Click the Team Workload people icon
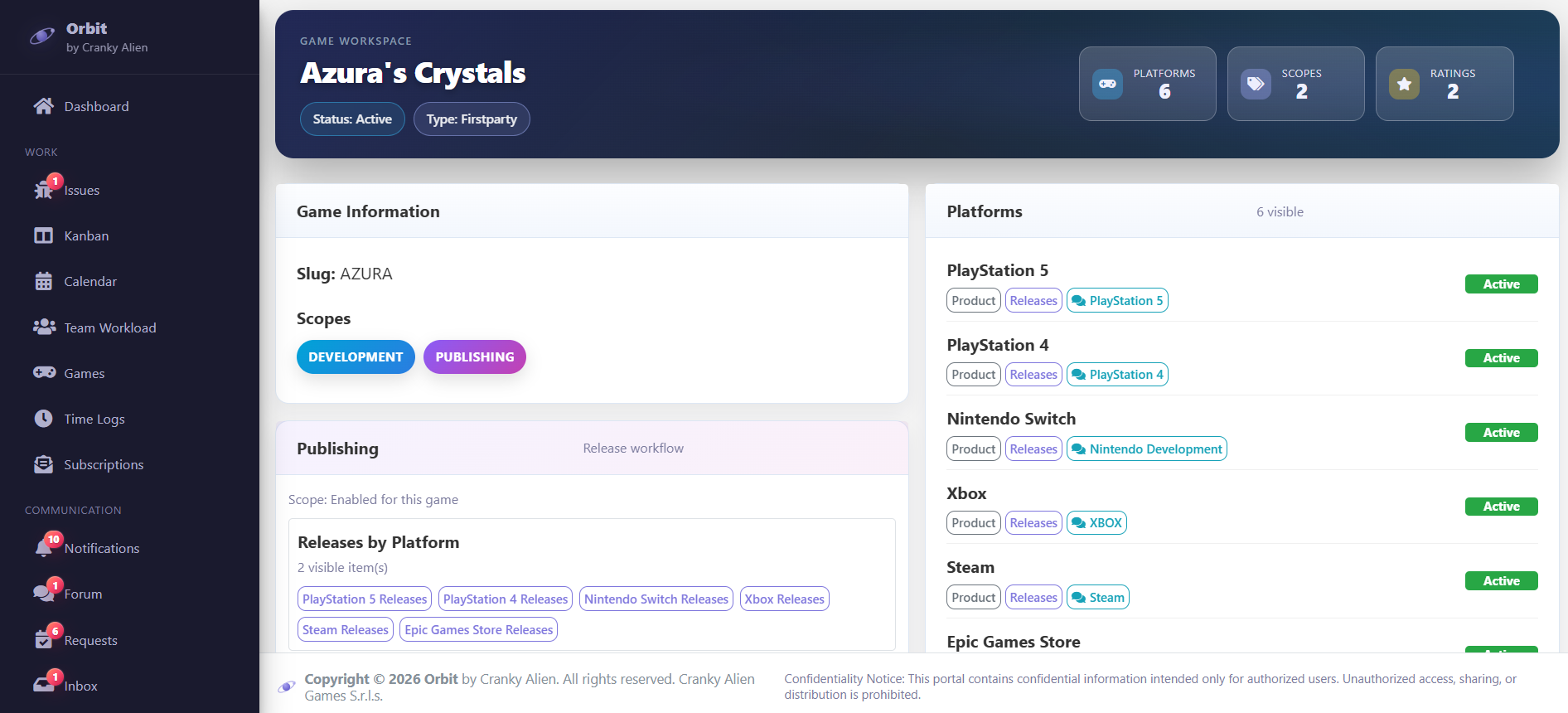The height and width of the screenshot is (713, 1568). (44, 327)
